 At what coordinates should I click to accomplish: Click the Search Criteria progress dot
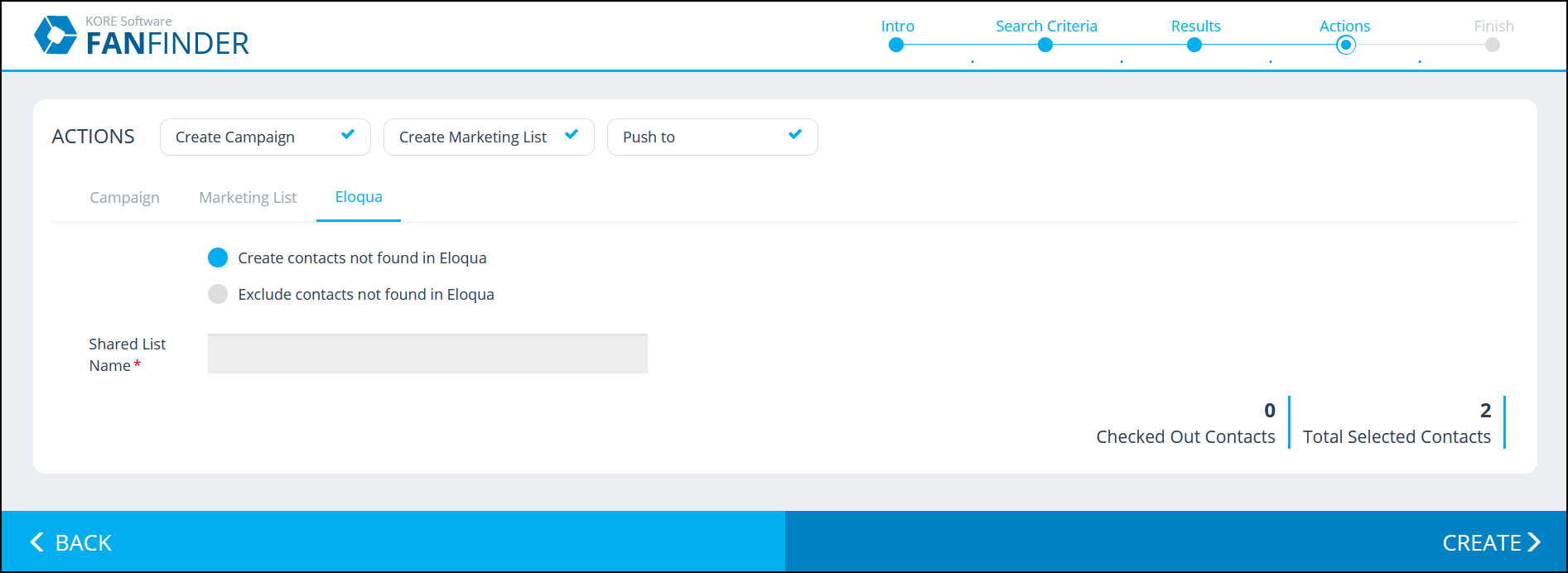[1045, 45]
